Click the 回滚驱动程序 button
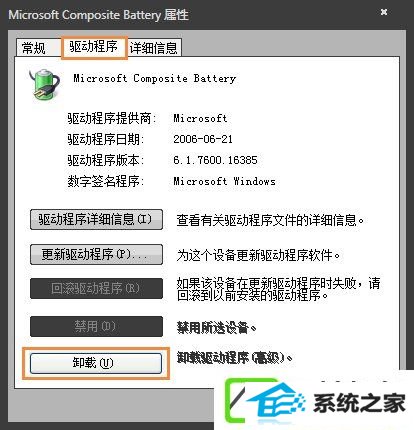The height and width of the screenshot is (430, 414). pyautogui.click(x=96, y=288)
